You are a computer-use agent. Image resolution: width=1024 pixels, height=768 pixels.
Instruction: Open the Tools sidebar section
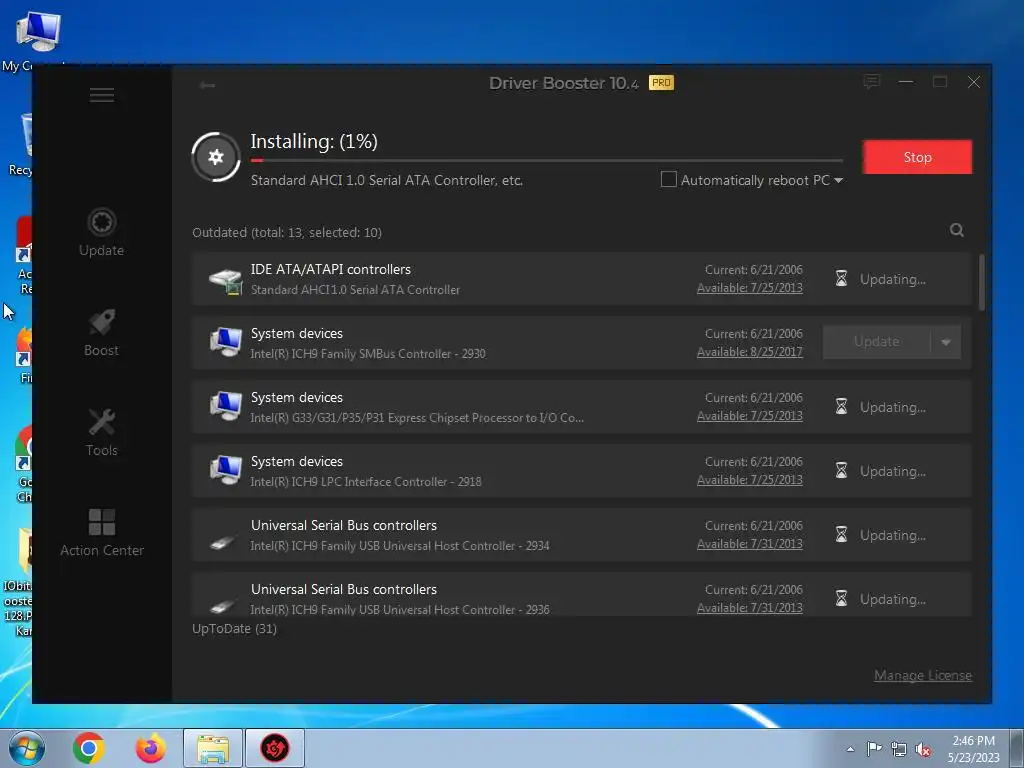tap(101, 432)
